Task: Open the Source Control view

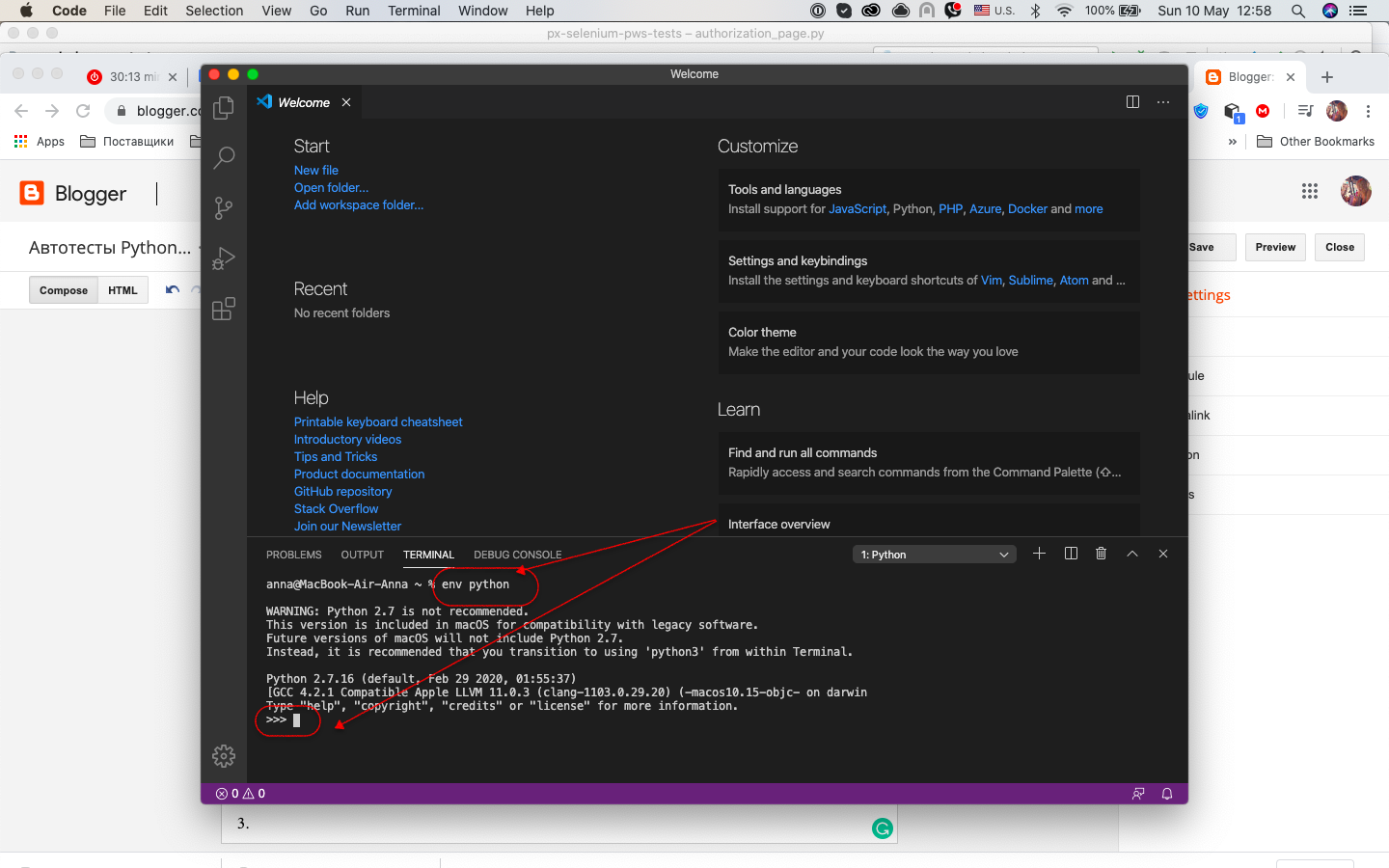Action: 224,208
